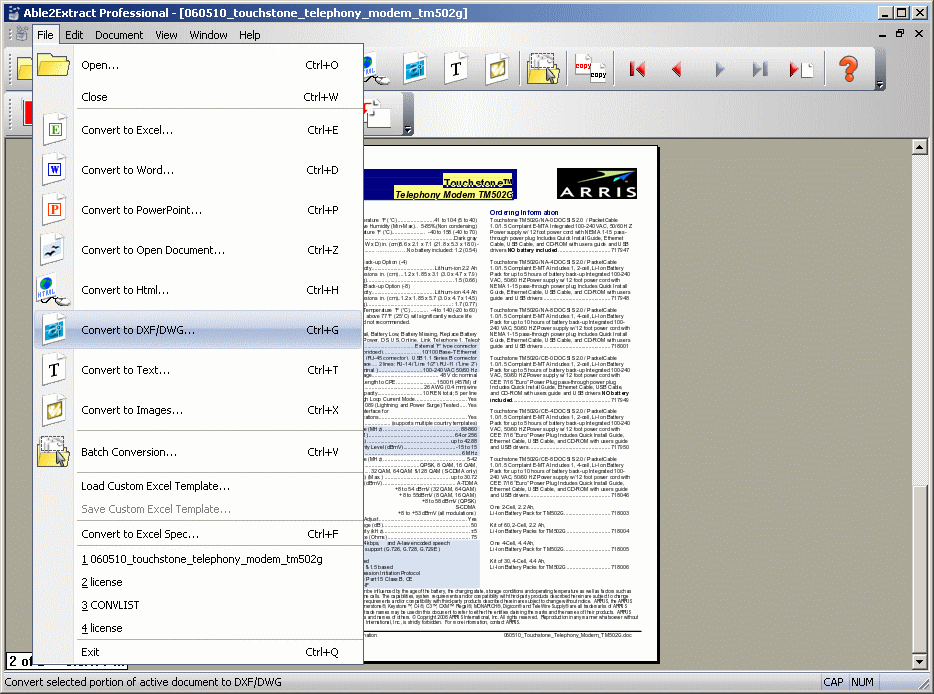Choose Convert to Excel from File menu

126,130
